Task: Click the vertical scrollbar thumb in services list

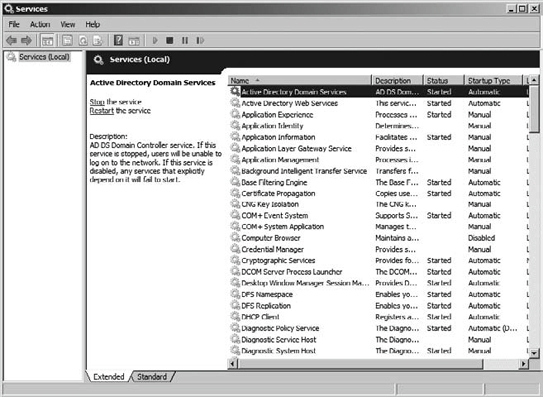Action: click(x=534, y=108)
